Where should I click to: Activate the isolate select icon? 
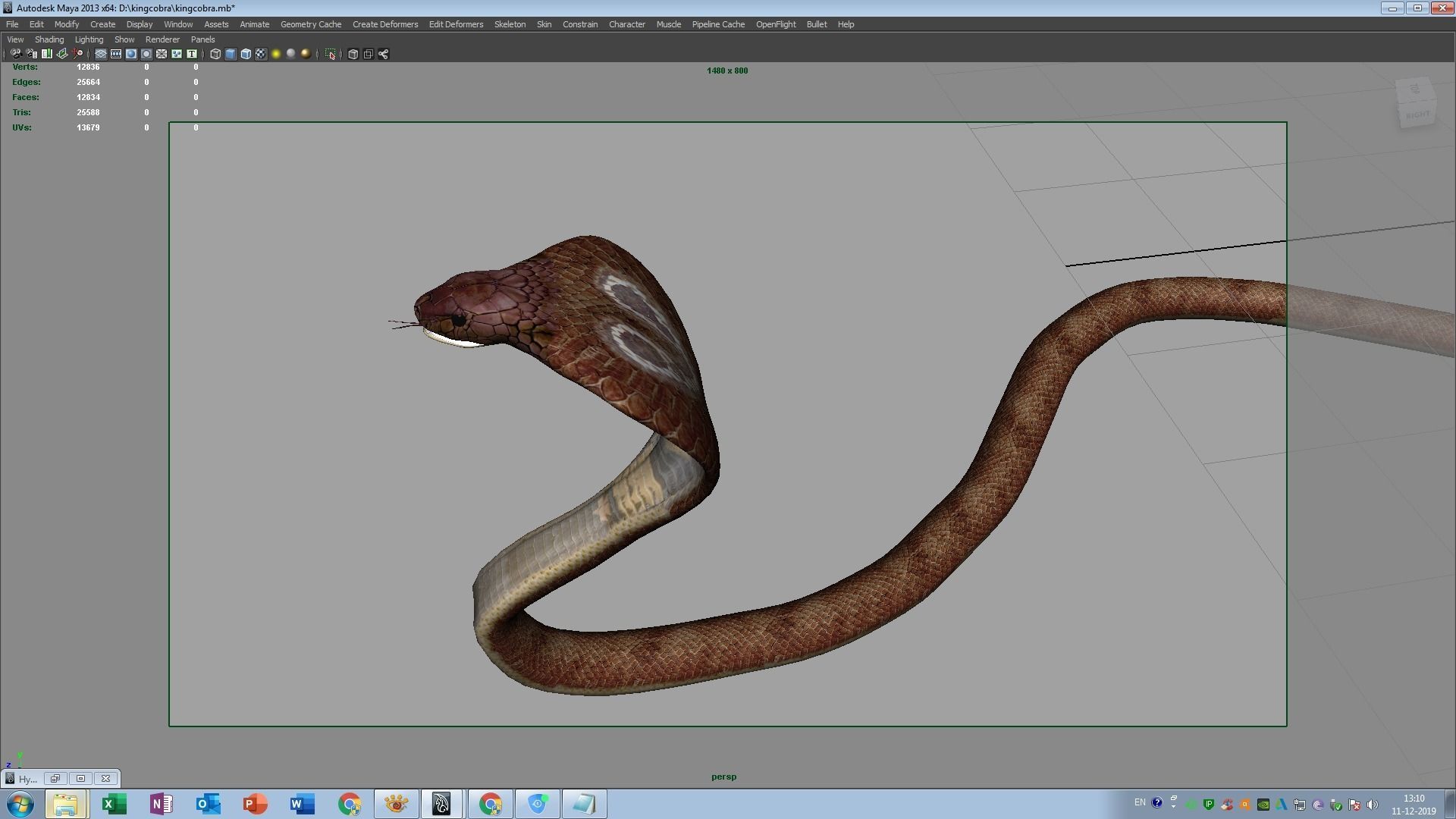point(331,54)
